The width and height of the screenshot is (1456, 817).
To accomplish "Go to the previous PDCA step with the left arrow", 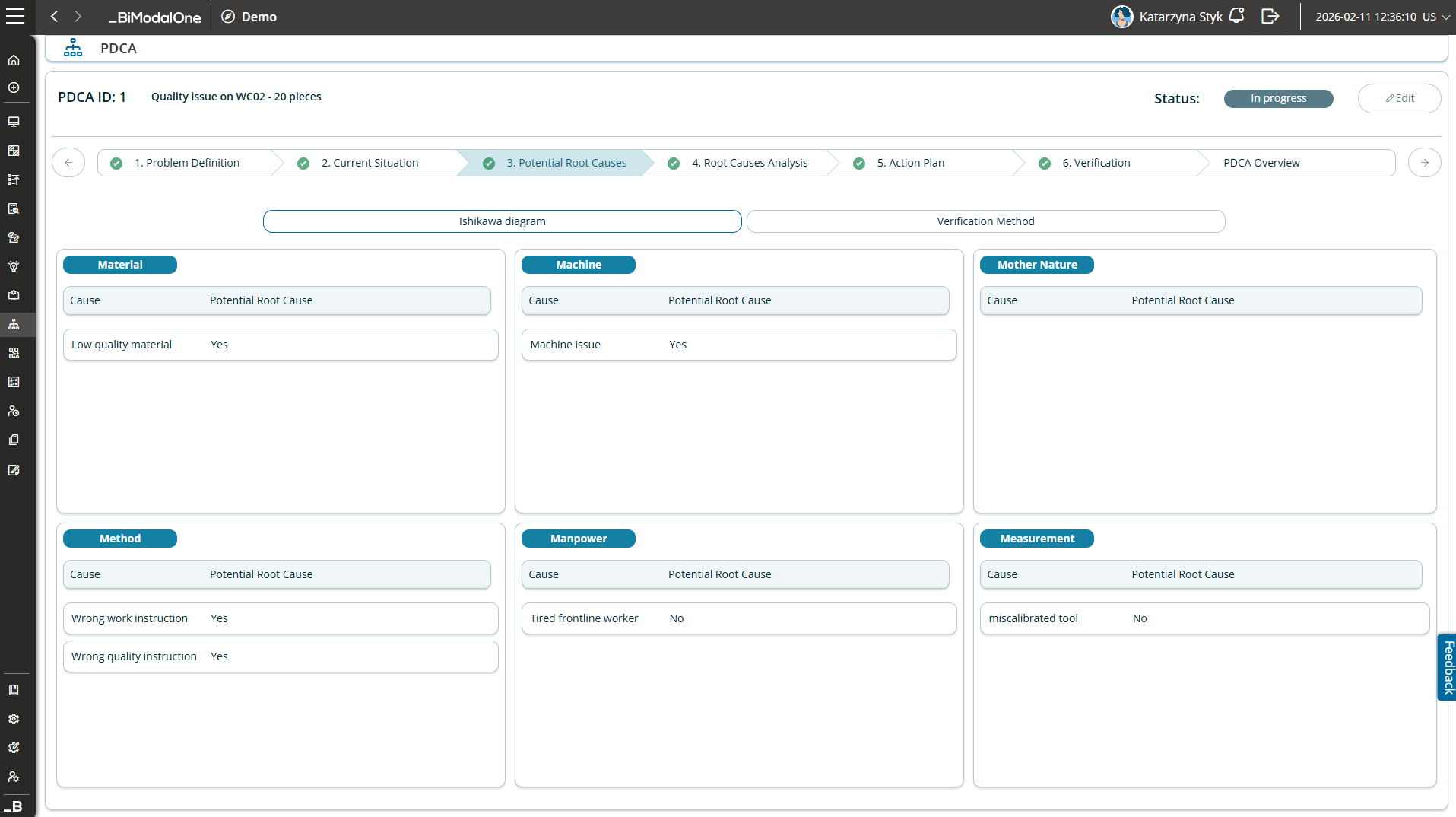I will (68, 163).
